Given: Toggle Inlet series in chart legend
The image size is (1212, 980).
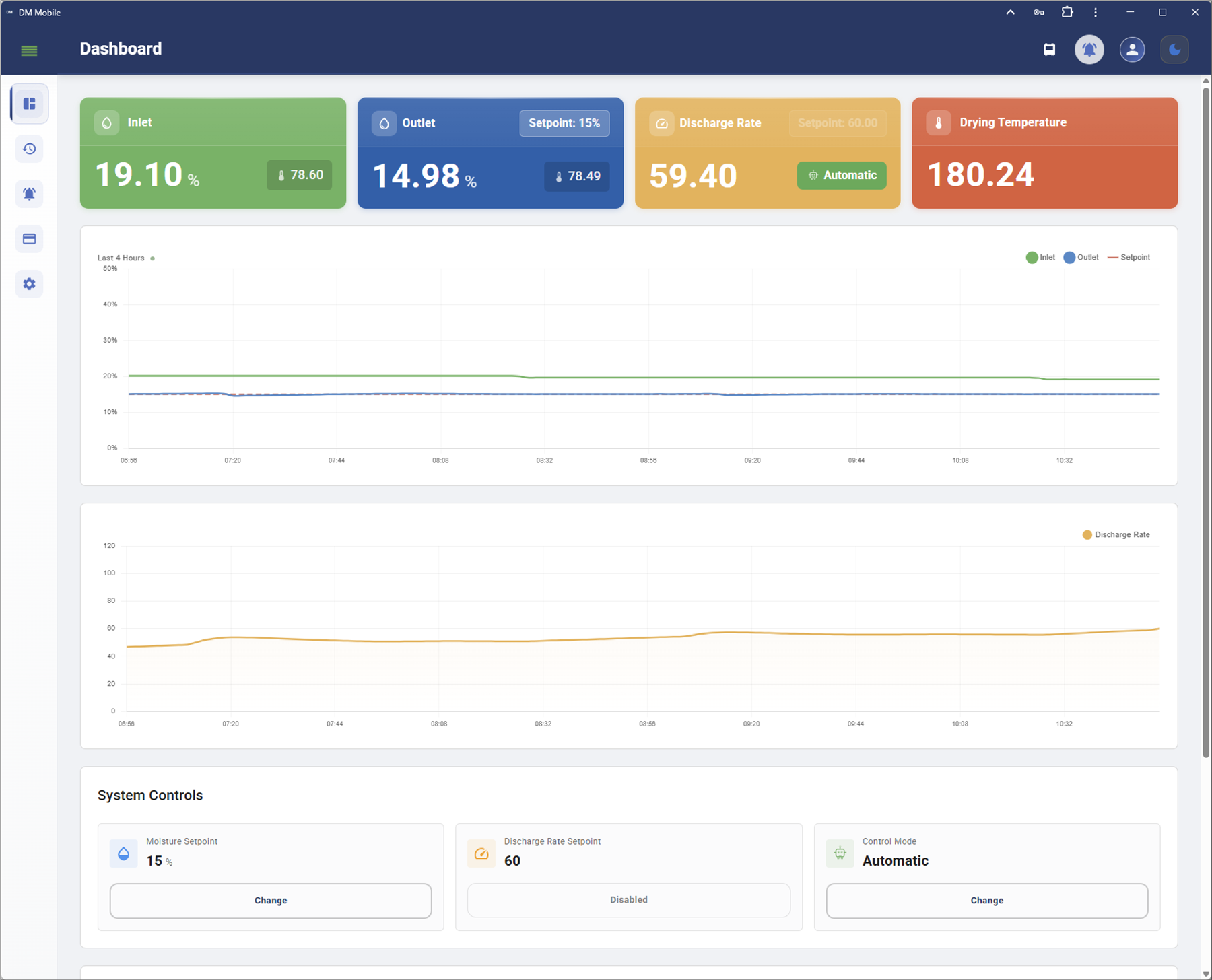Looking at the screenshot, I should [1040, 257].
